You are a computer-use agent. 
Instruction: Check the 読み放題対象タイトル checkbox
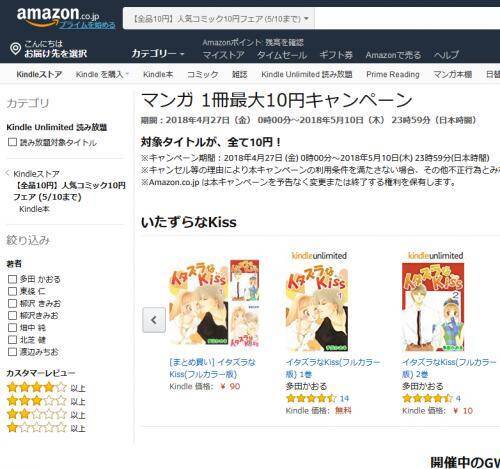click(12, 142)
